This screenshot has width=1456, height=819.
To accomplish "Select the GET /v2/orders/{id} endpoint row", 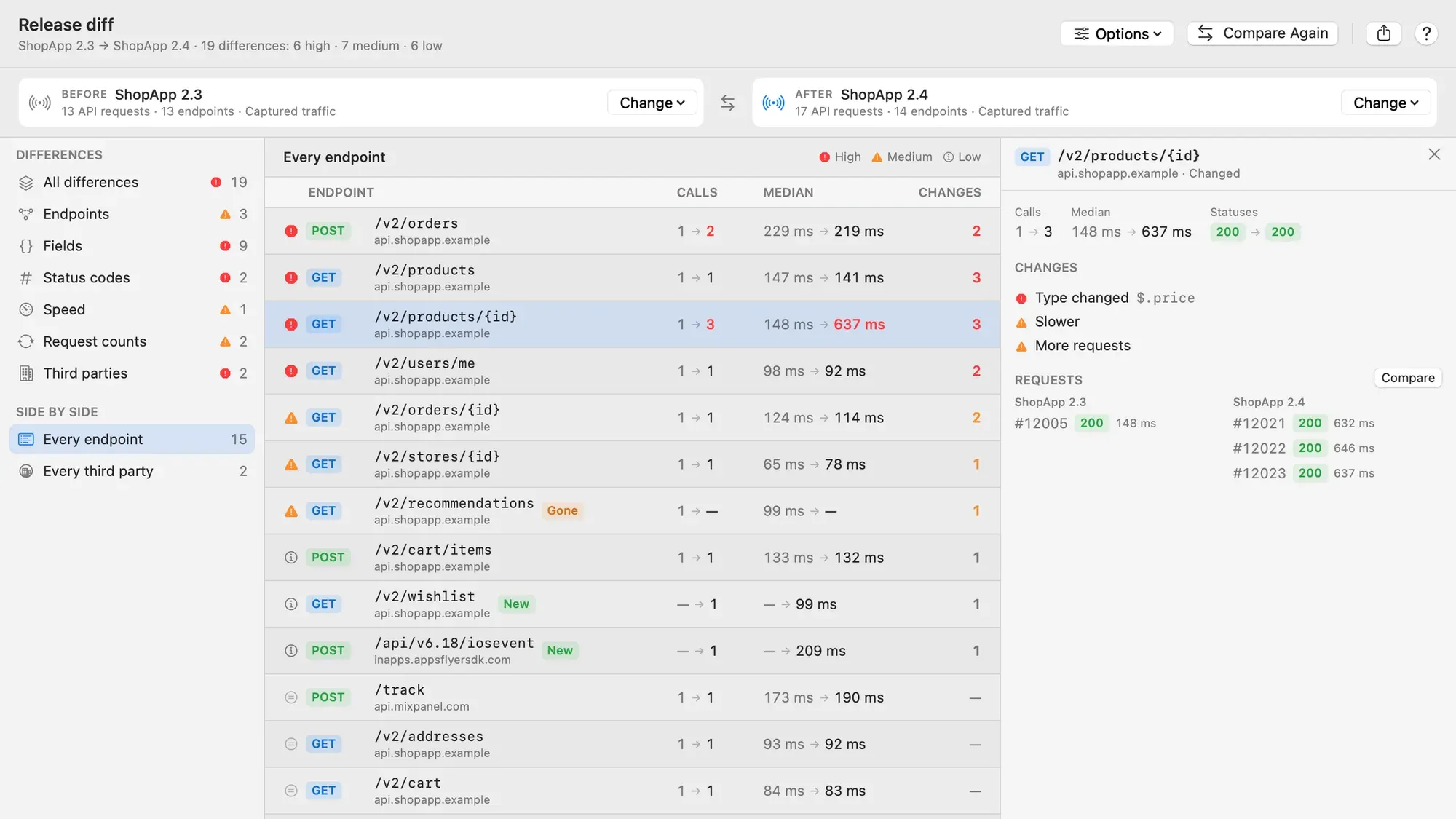I will pyautogui.click(x=632, y=418).
